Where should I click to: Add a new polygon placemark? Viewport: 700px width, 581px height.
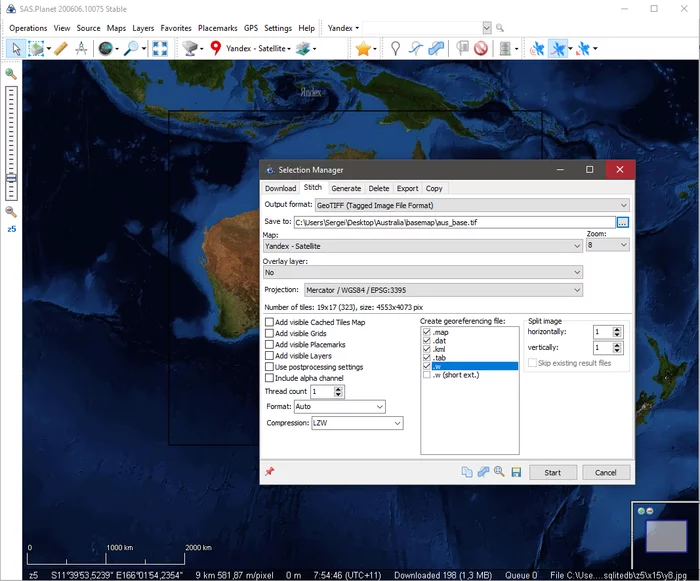point(436,48)
